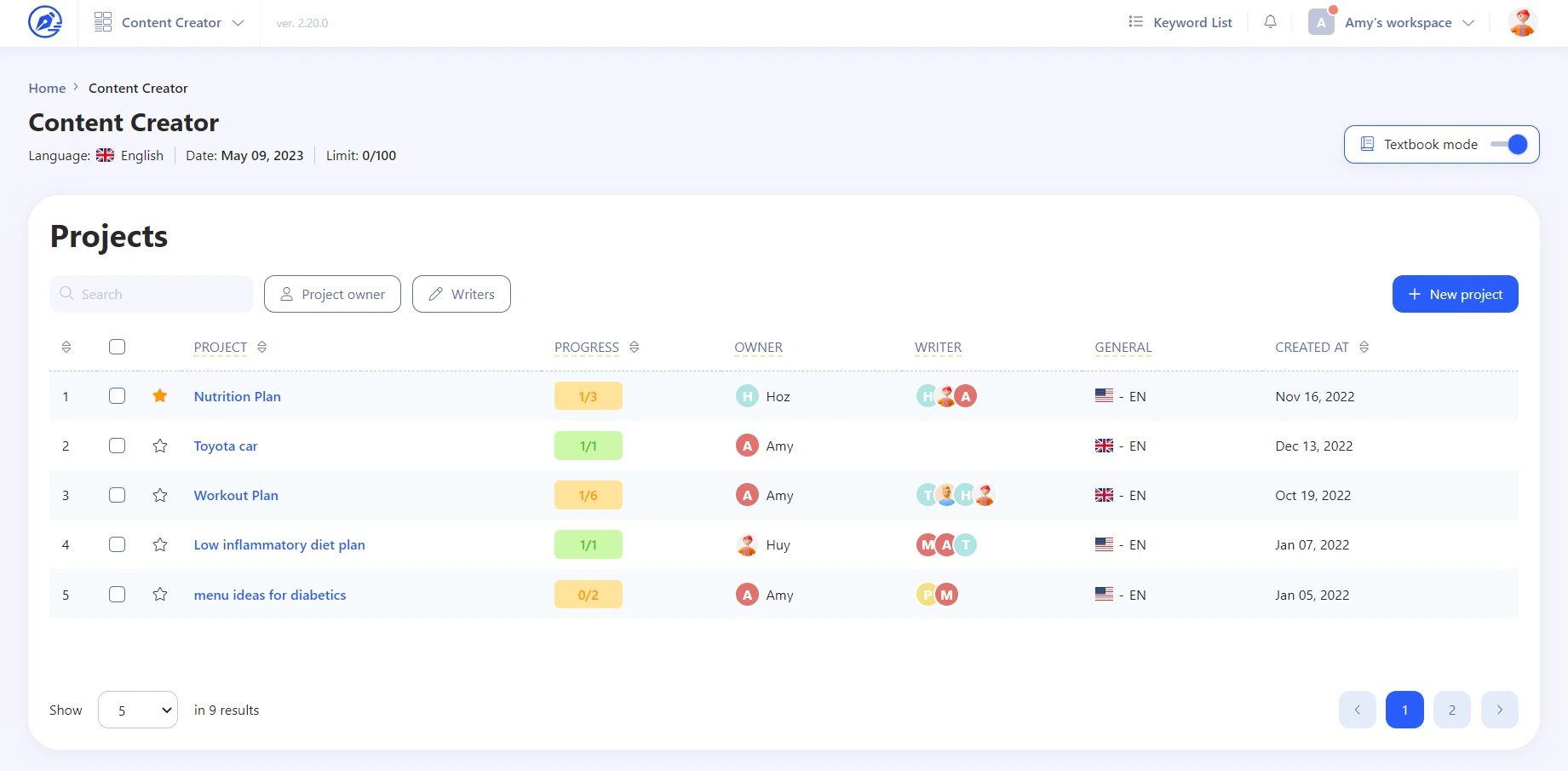This screenshot has width=1568, height=771.
Task: Expand the Content Creator module dropdown
Action: pyautogui.click(x=169, y=22)
